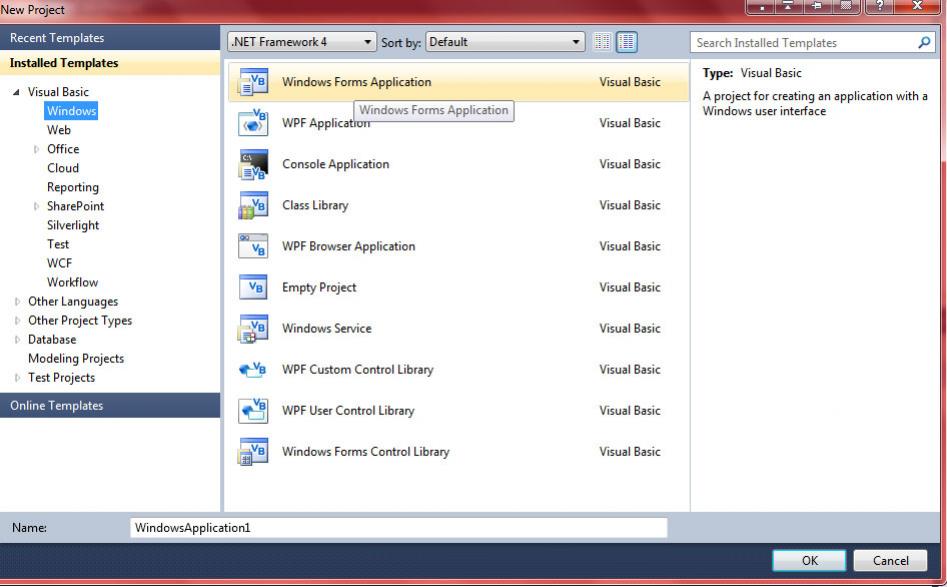Open the Online Templates section
Image resolution: width=947 pixels, height=587 pixels.
110,405
